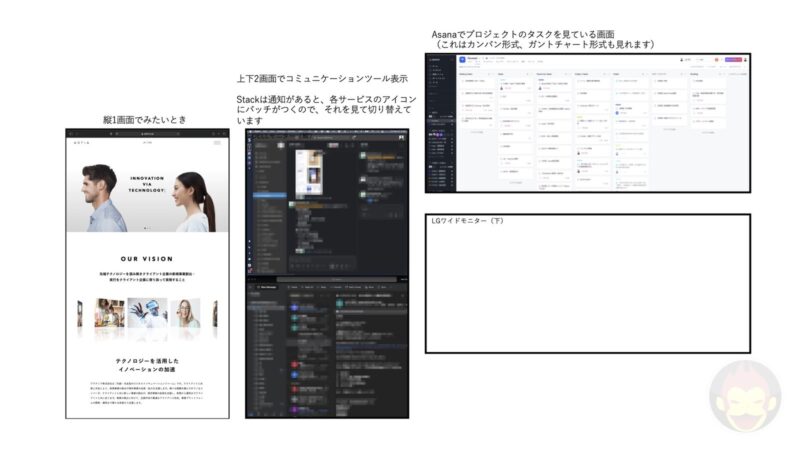Click the browser address bar of website window
This screenshot has height=450, width=800.
coord(147,134)
